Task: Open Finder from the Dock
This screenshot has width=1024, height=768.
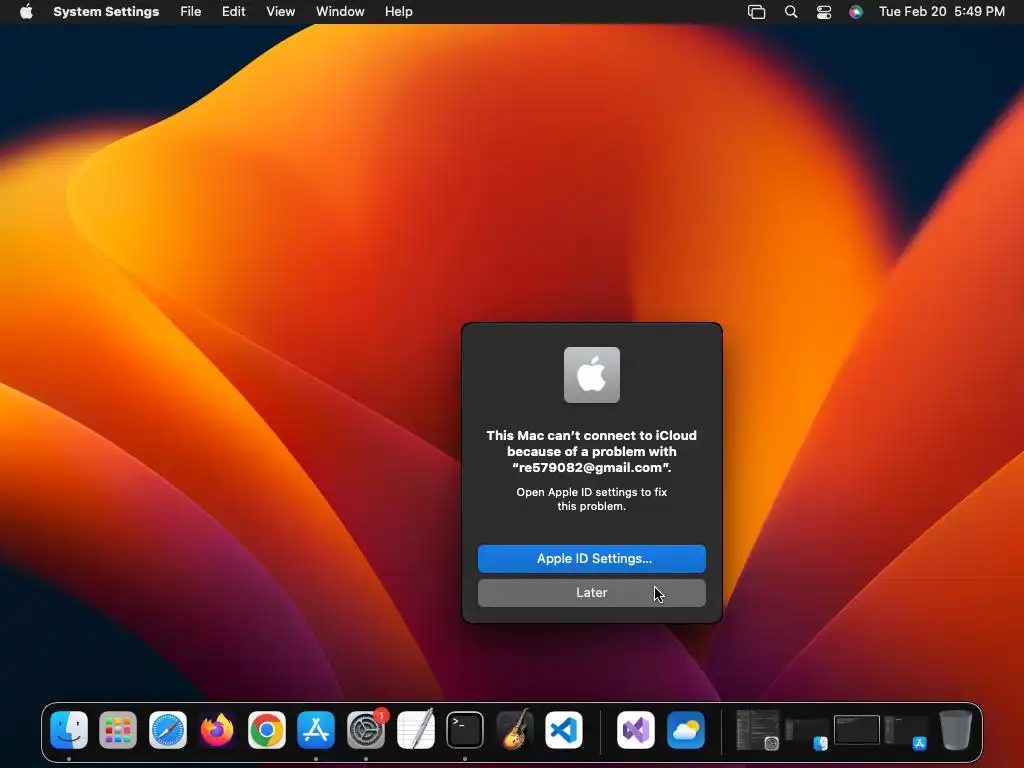Action: tap(69, 729)
